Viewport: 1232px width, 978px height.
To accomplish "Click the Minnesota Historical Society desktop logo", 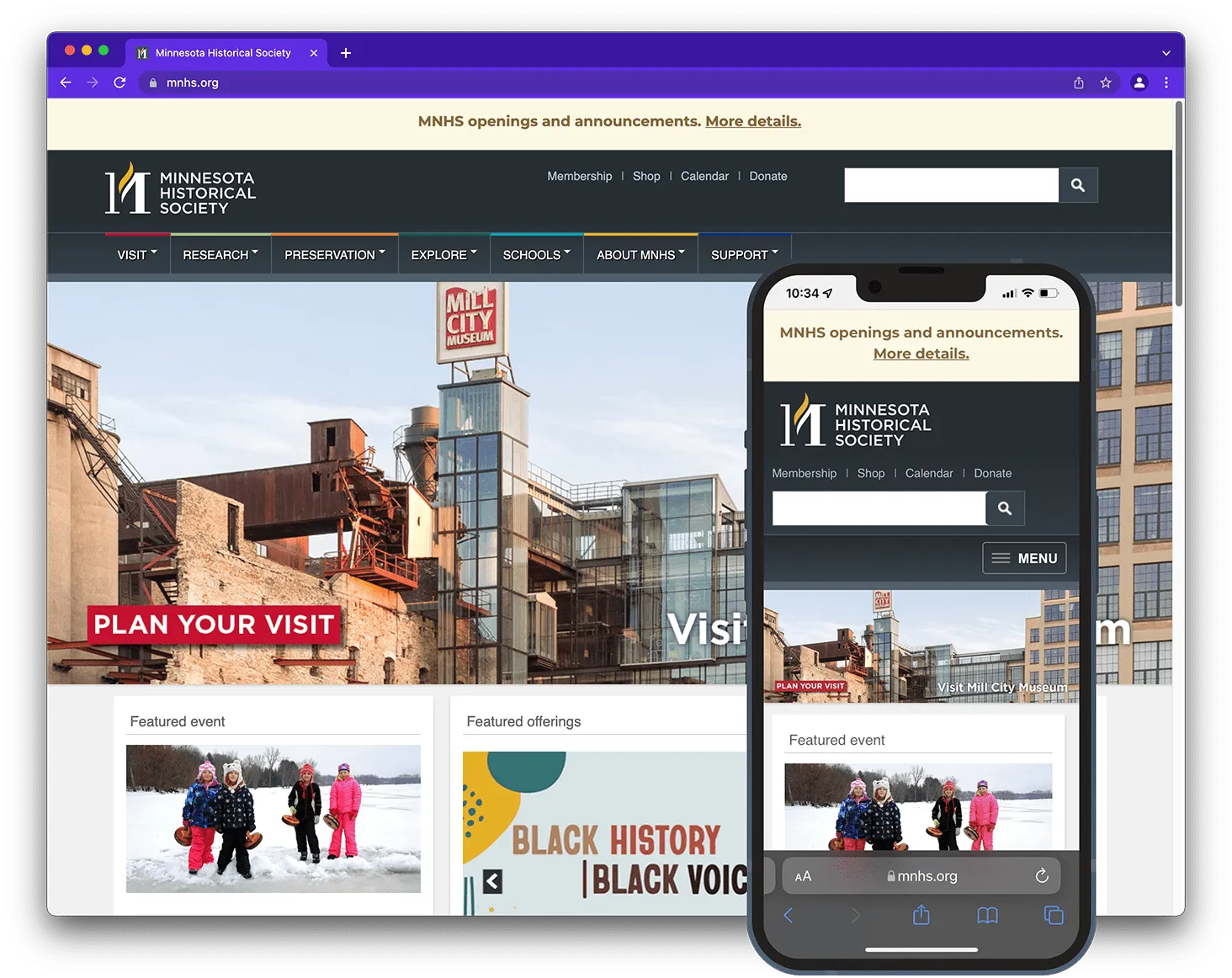I will (x=180, y=189).
